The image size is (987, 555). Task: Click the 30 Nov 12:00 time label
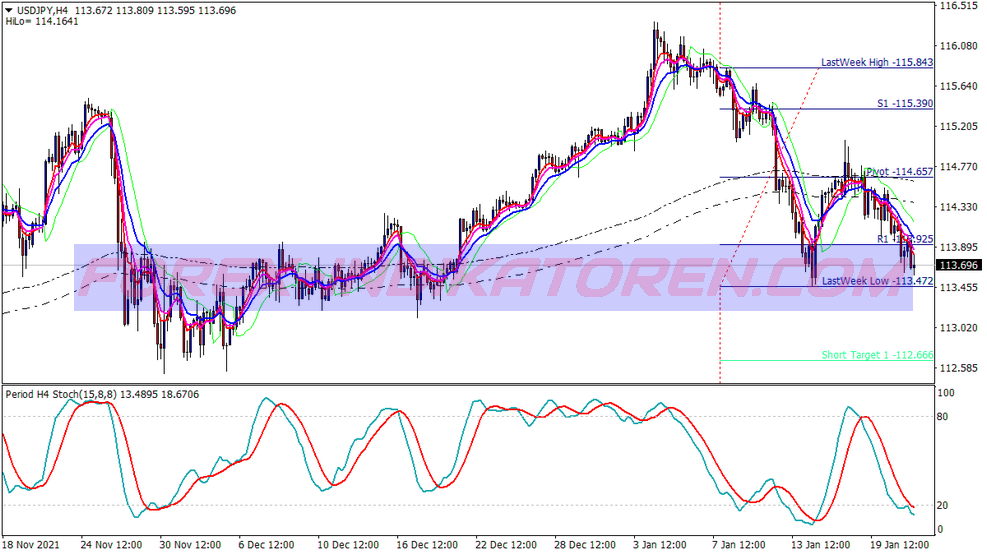[190, 545]
